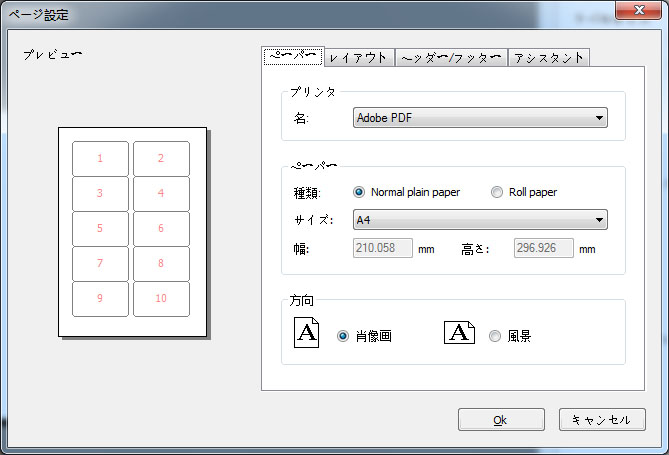This screenshot has width=669, height=455.
Task: Close the ページ設定 dialog
Action: tap(638, 10)
